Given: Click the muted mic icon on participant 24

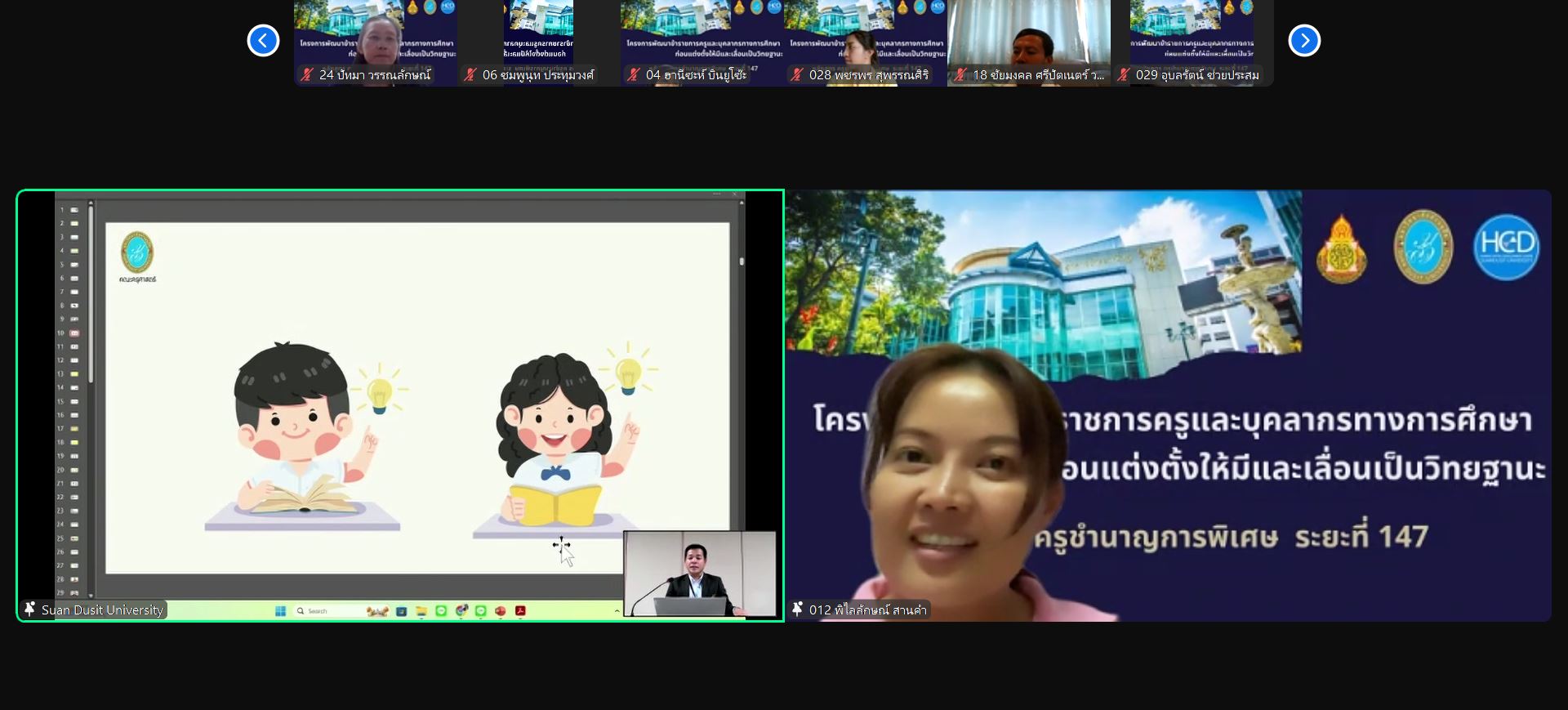Looking at the screenshot, I should click(307, 75).
